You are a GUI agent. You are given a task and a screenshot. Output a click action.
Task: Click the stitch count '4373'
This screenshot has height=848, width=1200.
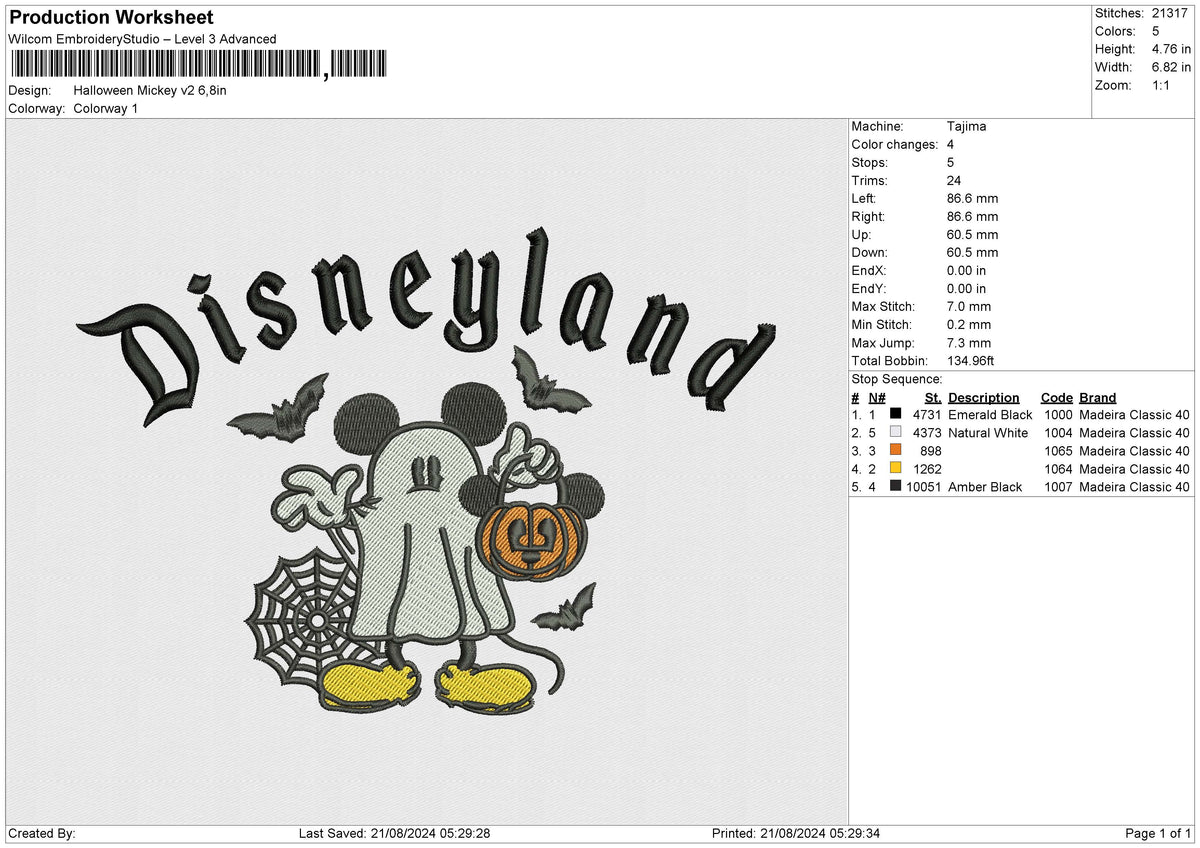[x=927, y=433]
